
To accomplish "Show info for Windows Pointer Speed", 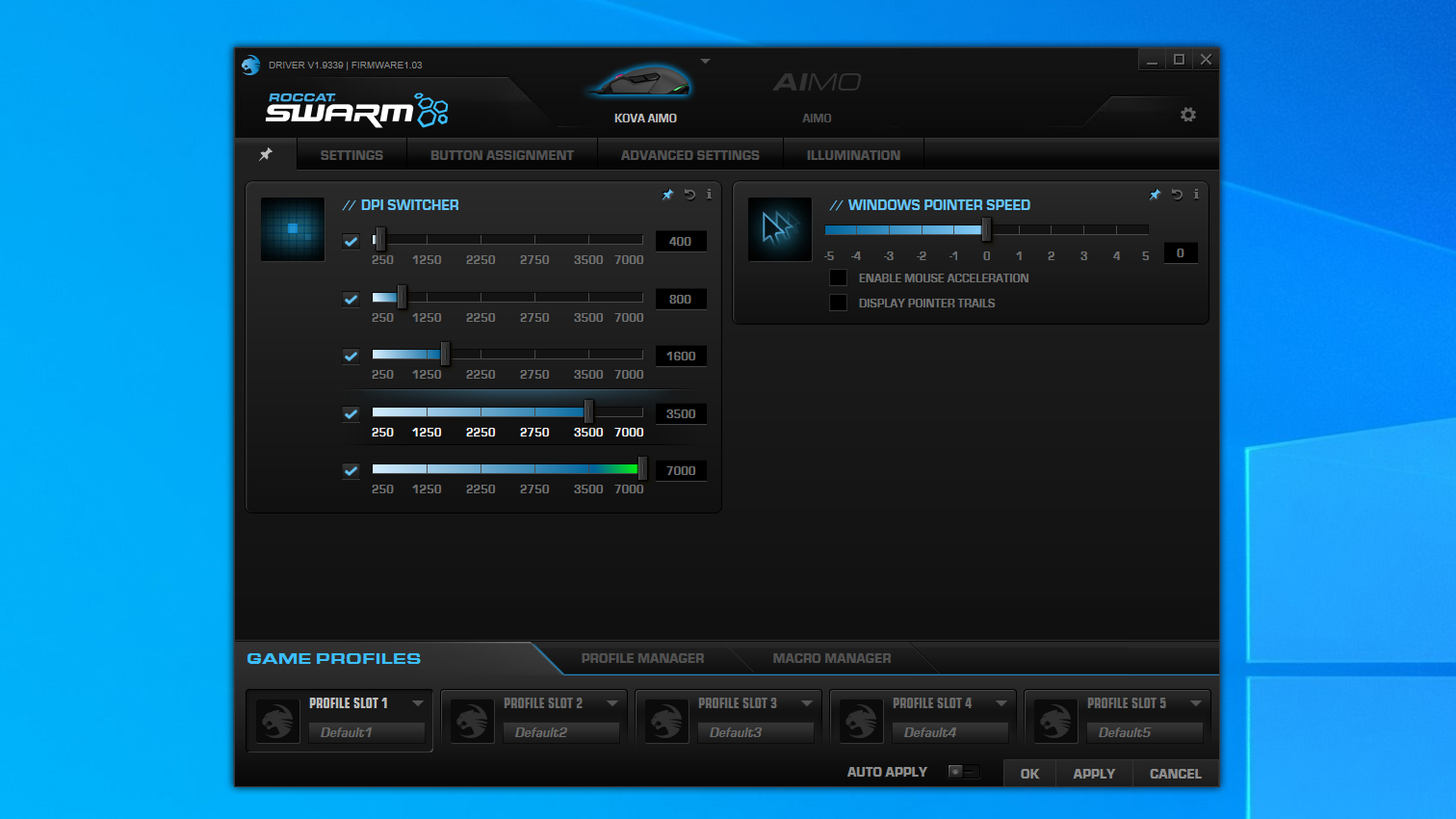I will pyautogui.click(x=1196, y=195).
